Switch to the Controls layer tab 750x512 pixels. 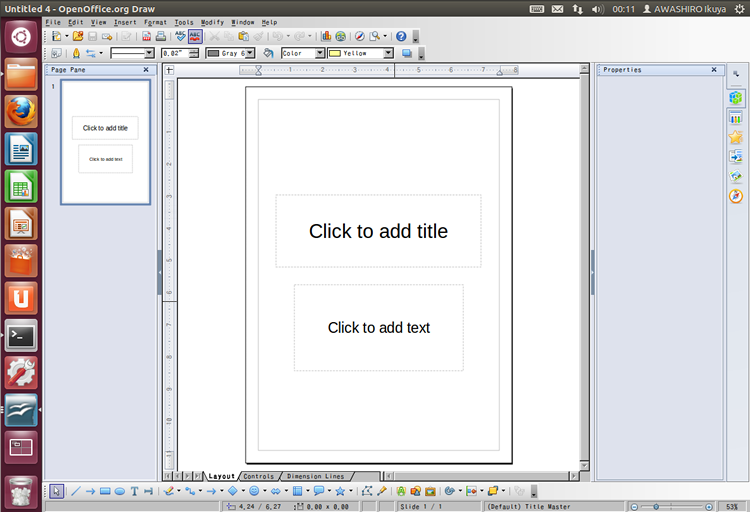(258, 477)
